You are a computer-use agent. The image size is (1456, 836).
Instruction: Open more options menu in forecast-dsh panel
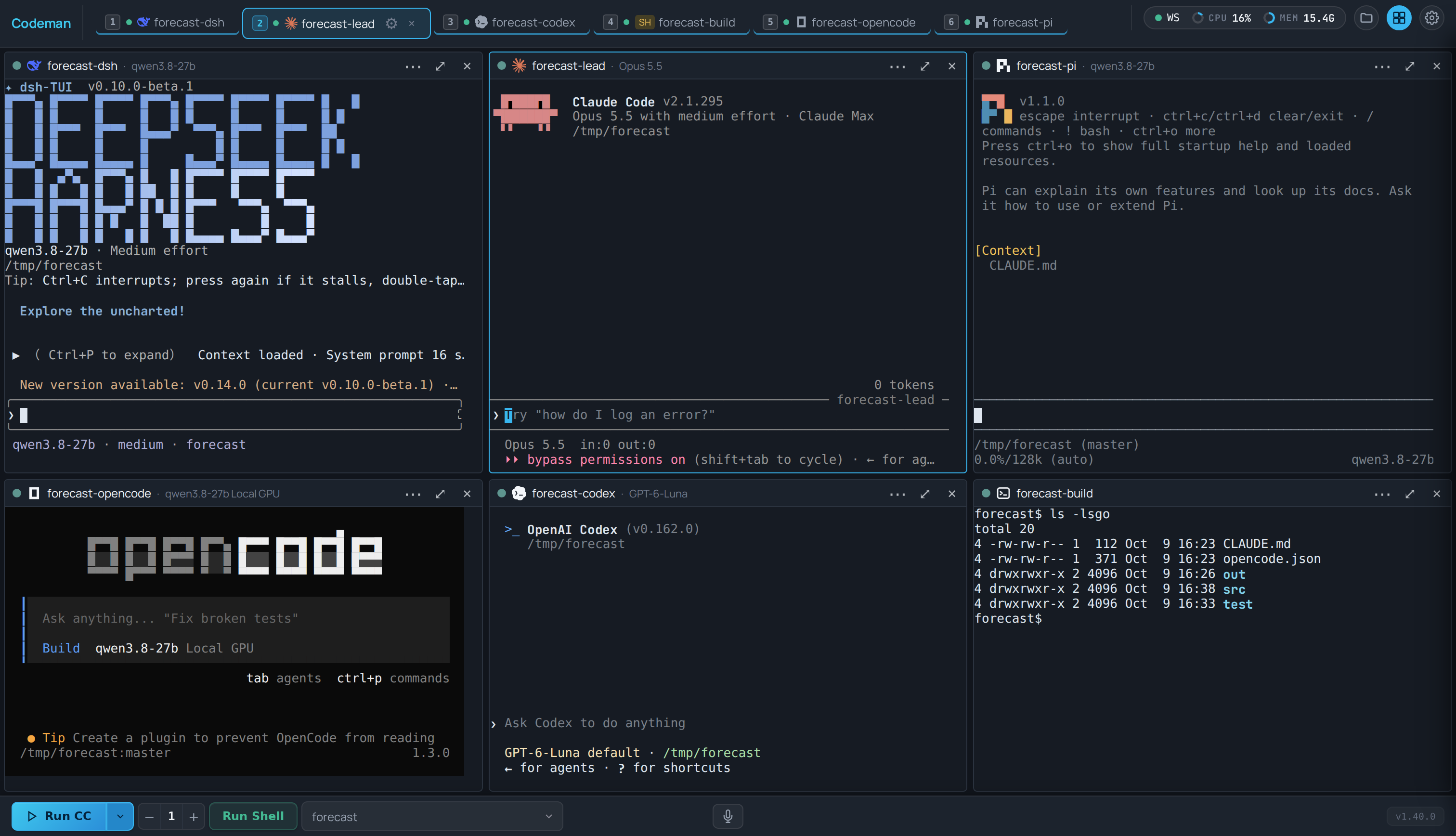(x=413, y=66)
